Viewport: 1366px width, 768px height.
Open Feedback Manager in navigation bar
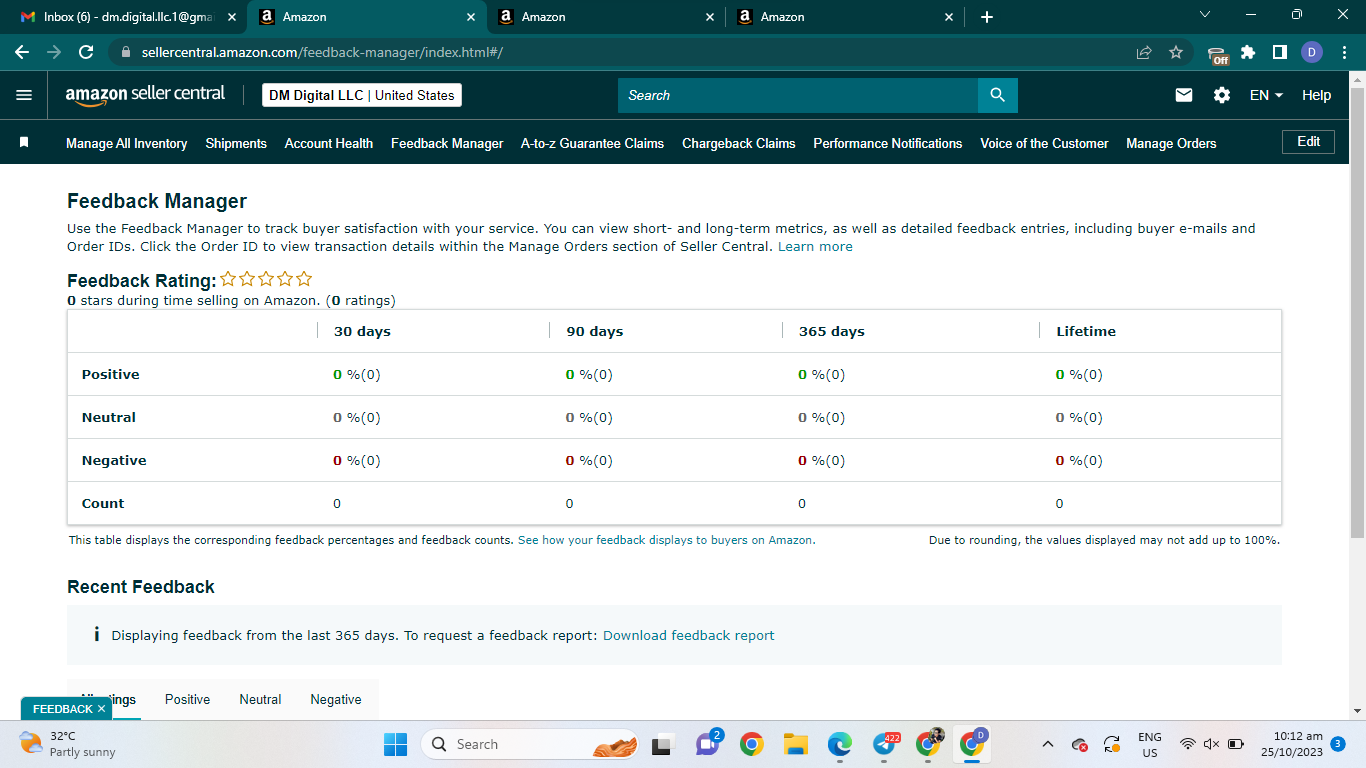pyautogui.click(x=447, y=143)
